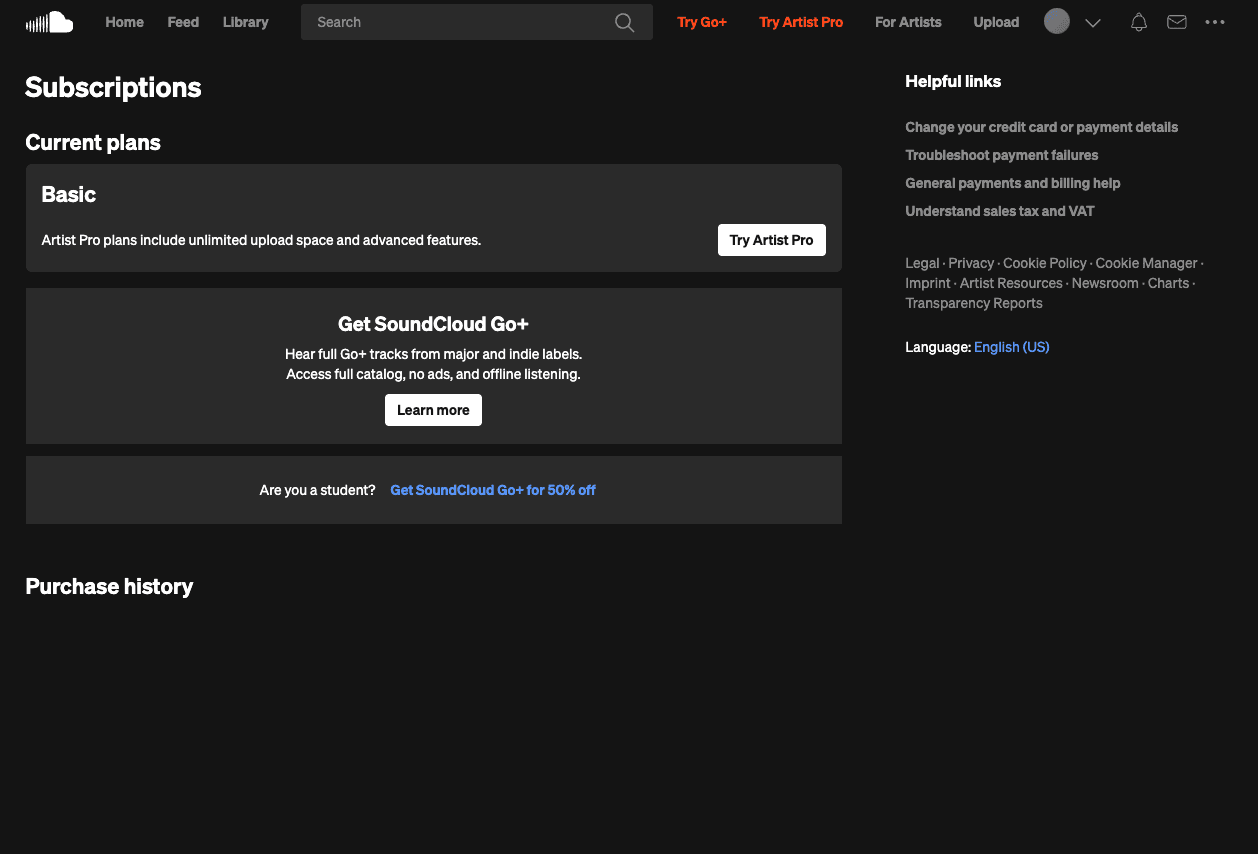Click the SoundCloud logo icon

point(49,22)
